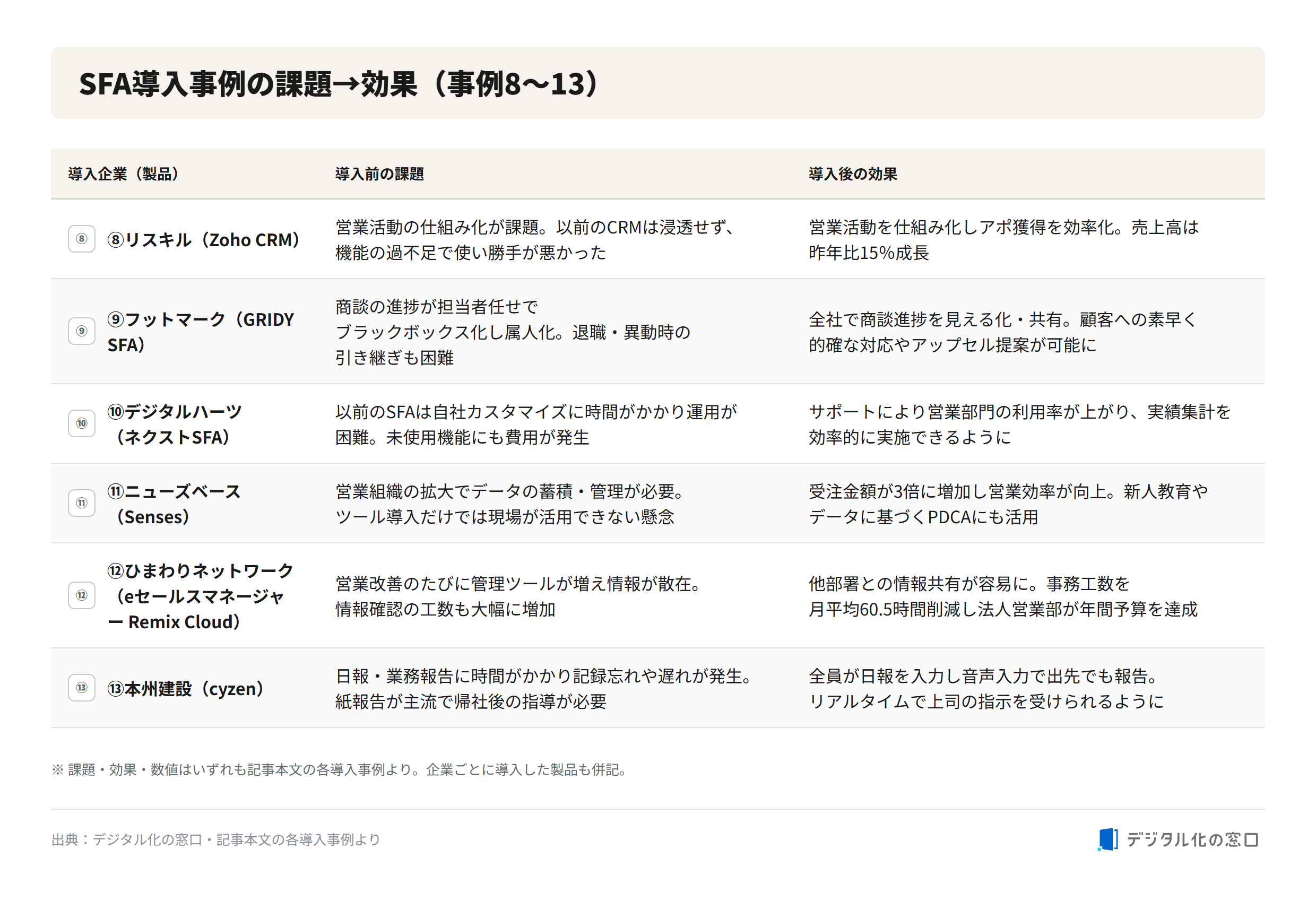Click the デジタルハーツ challenge about 自社カスタマイズ
Viewport: 1316px width, 901px height.
[x=536, y=424]
